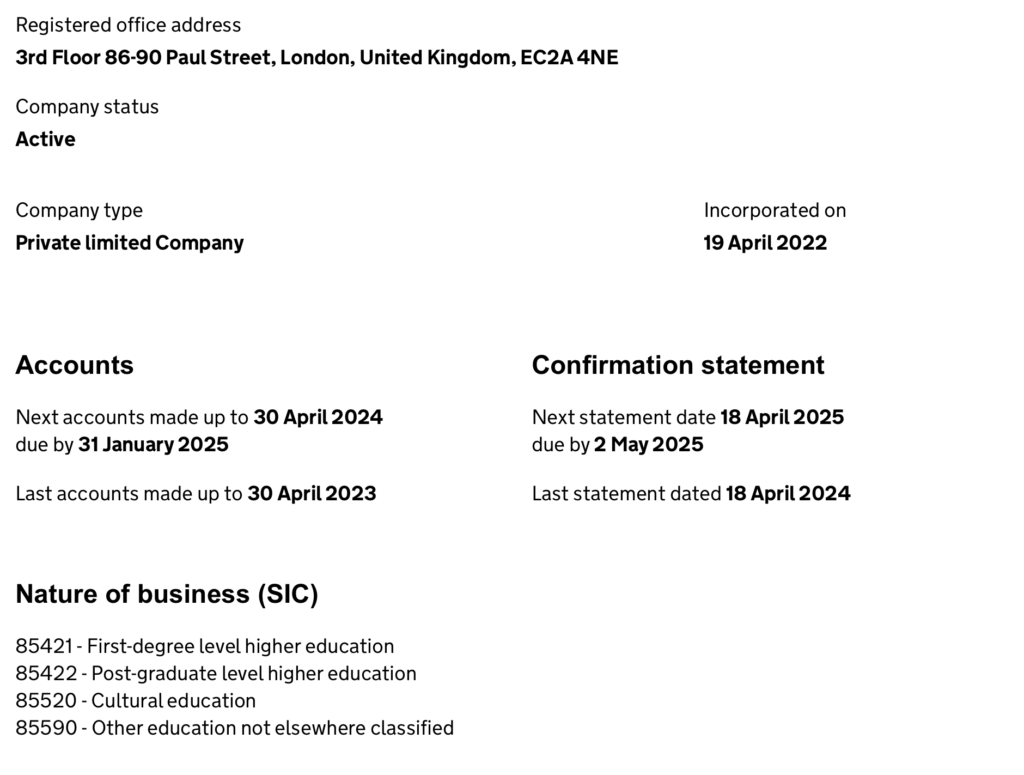1024x775 pixels.
Task: Click the Incorporated on label
Action: pyautogui.click(x=775, y=210)
